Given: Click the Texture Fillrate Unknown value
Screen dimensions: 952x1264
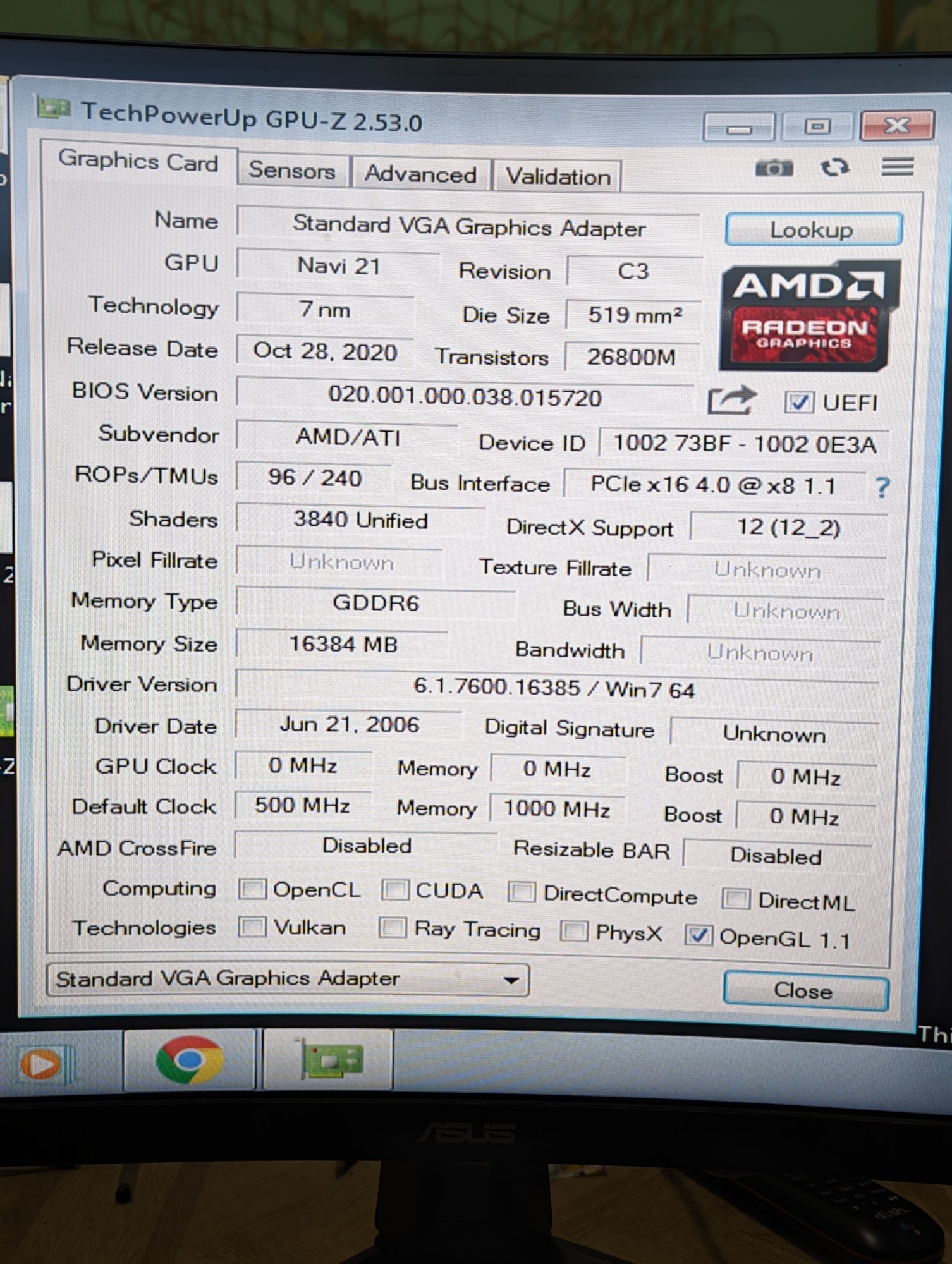Looking at the screenshot, I should 767,570.
